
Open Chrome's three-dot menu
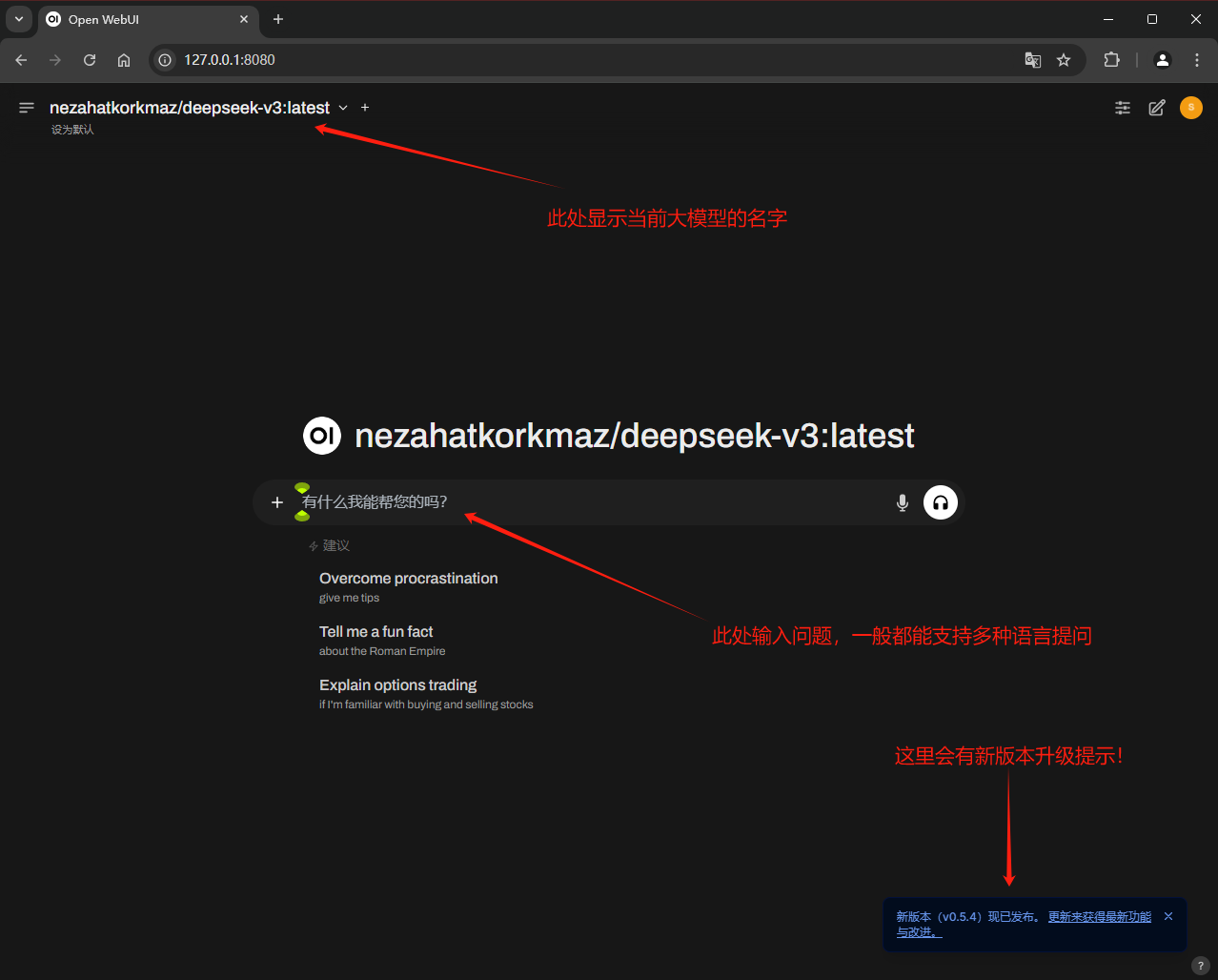pyautogui.click(x=1196, y=60)
